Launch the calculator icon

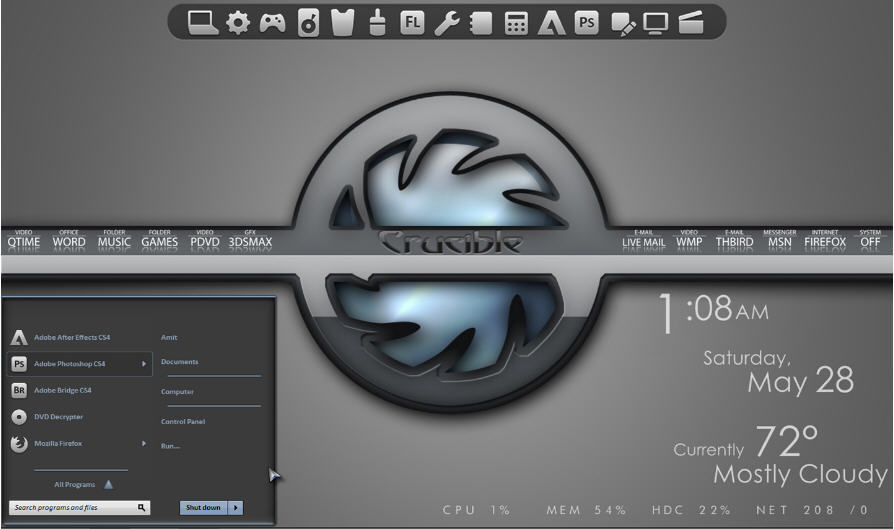click(516, 23)
